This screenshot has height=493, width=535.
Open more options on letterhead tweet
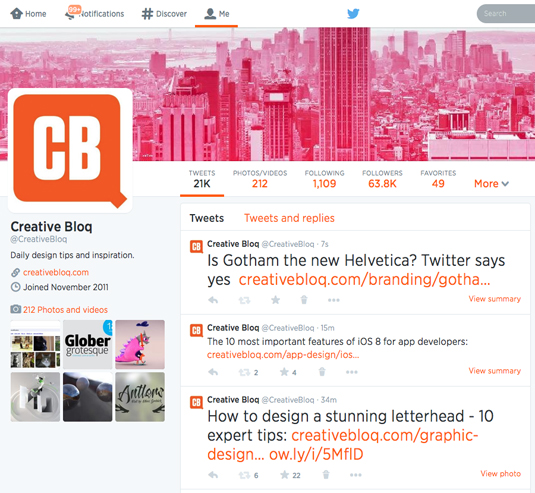pyautogui.click(x=356, y=475)
